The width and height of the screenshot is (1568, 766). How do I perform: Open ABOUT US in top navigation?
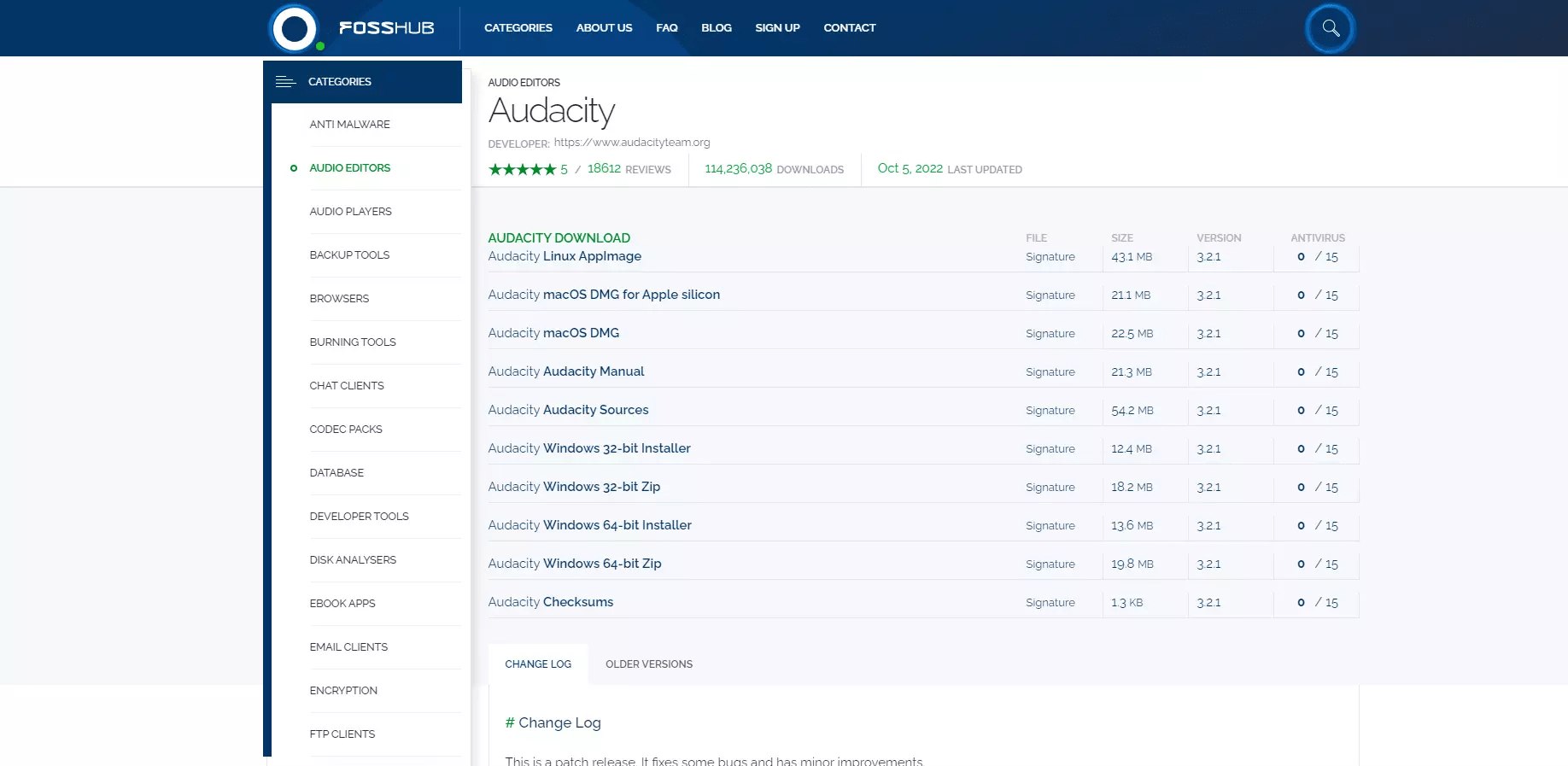[604, 27]
